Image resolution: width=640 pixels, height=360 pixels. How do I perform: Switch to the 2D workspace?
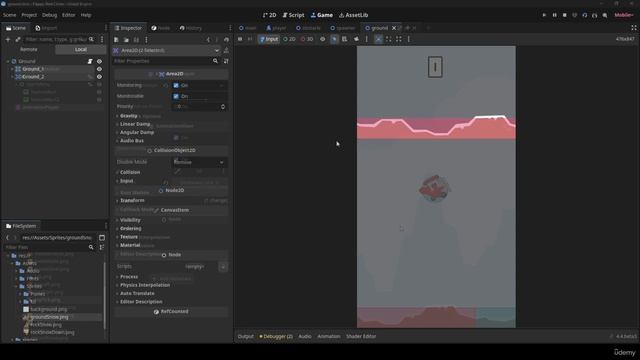click(269, 15)
